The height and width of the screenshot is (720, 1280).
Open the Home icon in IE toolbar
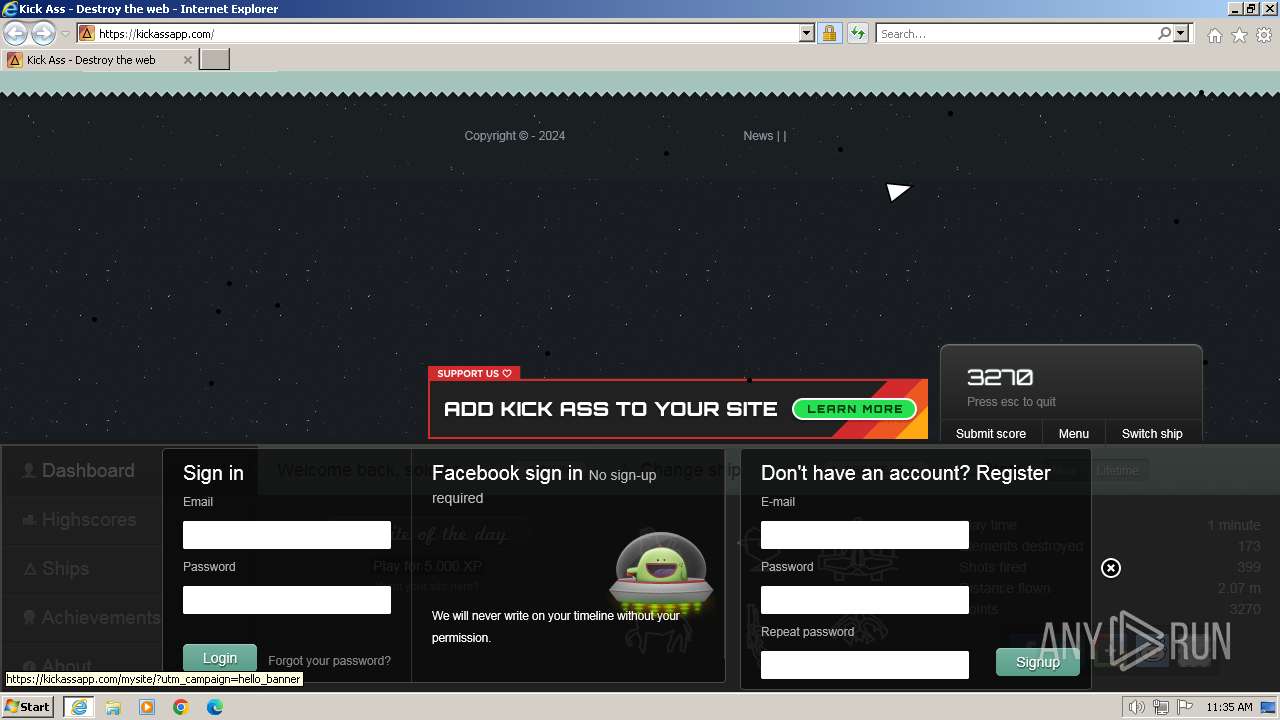(x=1214, y=35)
